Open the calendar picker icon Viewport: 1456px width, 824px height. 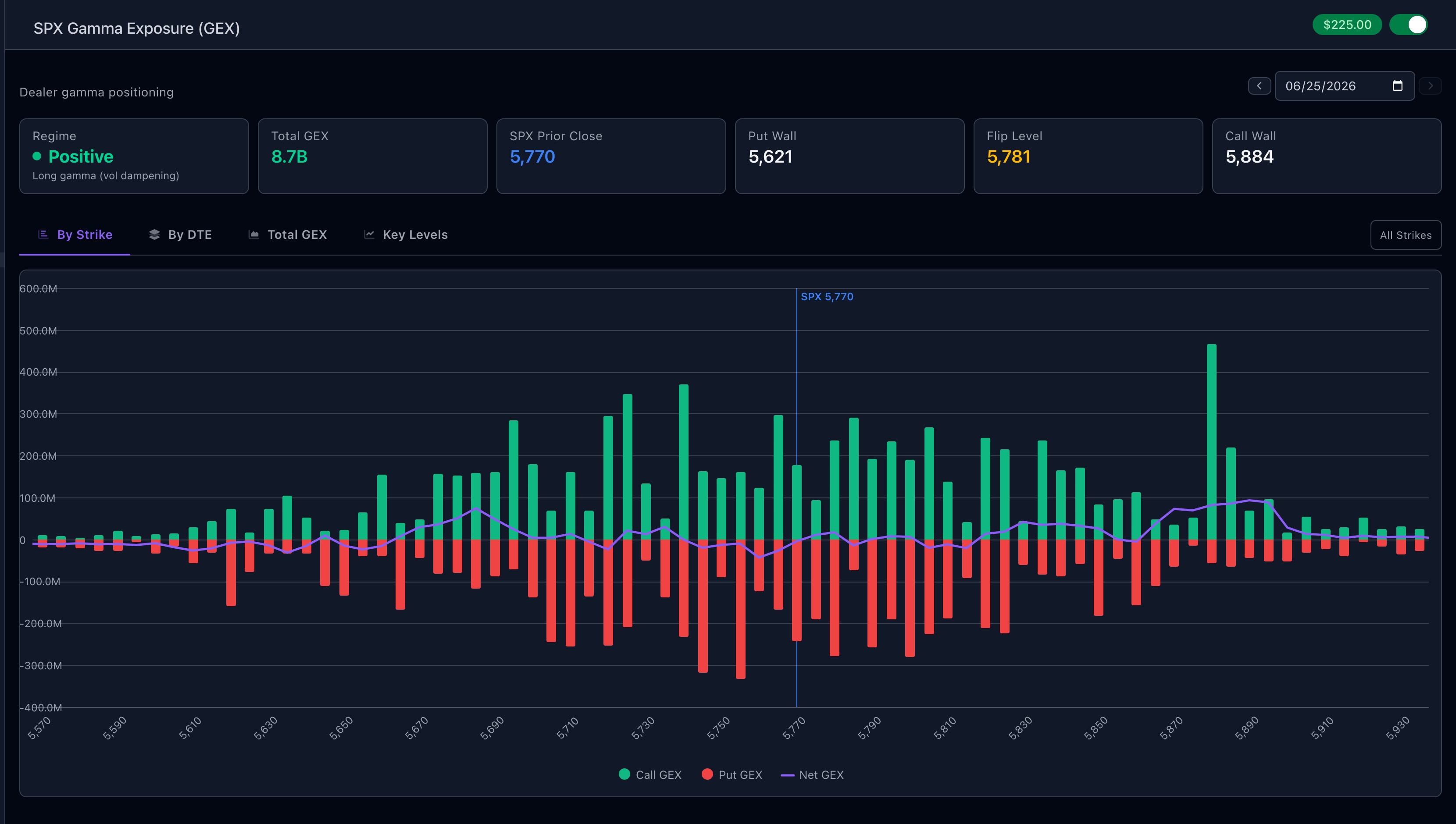pos(1397,86)
